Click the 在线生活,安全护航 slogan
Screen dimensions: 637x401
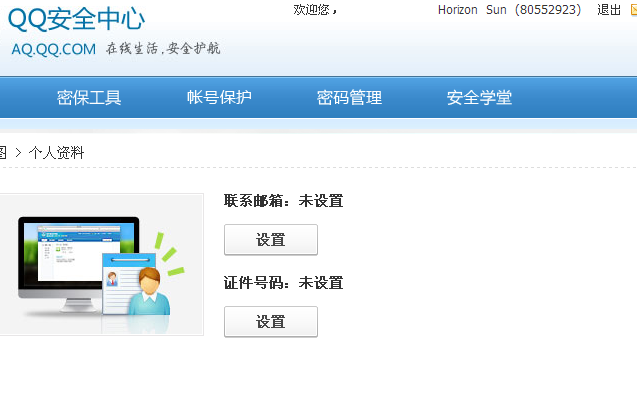(x=163, y=49)
